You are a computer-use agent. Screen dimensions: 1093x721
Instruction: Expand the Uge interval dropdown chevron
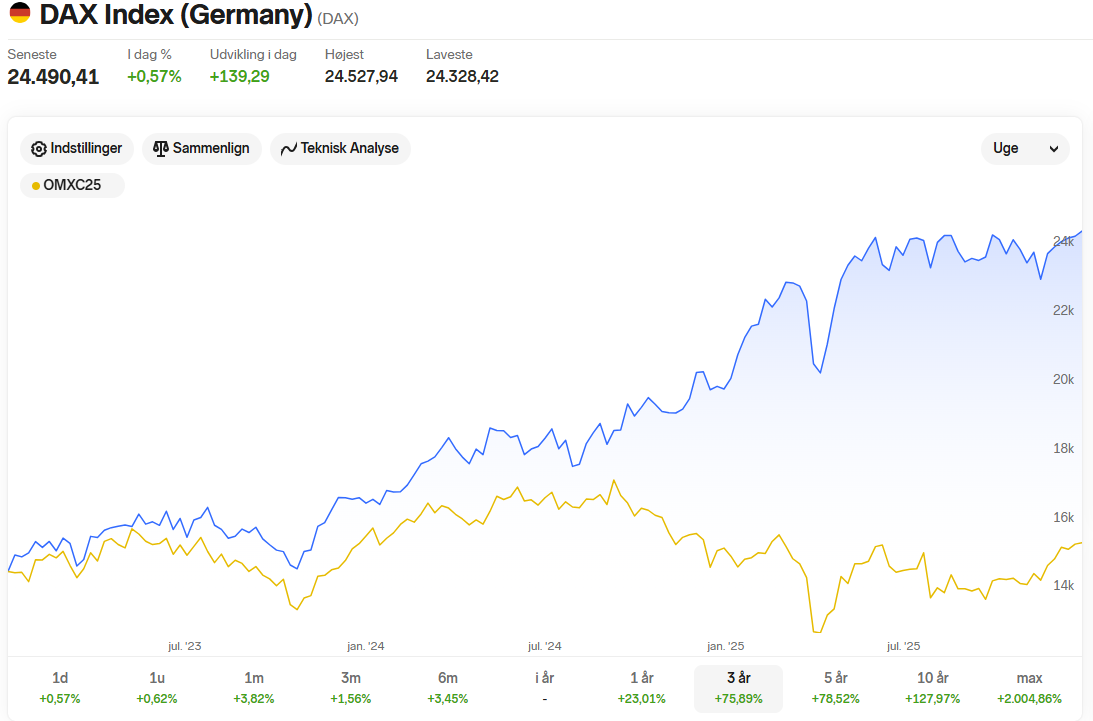[x=1054, y=149]
